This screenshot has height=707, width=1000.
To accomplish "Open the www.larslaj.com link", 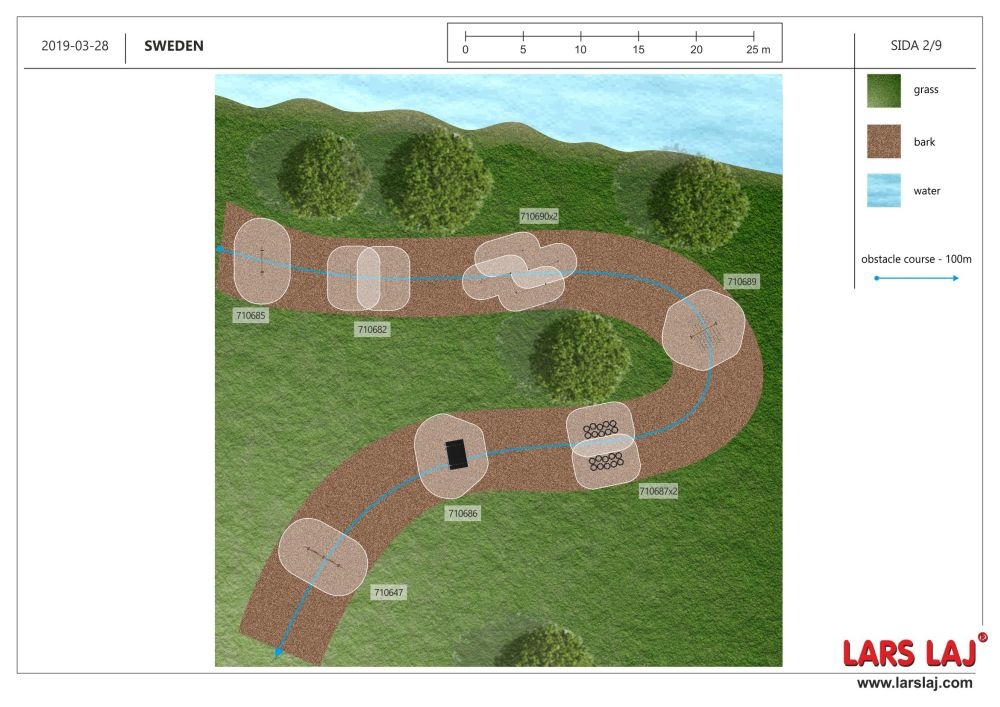I will tap(914, 683).
